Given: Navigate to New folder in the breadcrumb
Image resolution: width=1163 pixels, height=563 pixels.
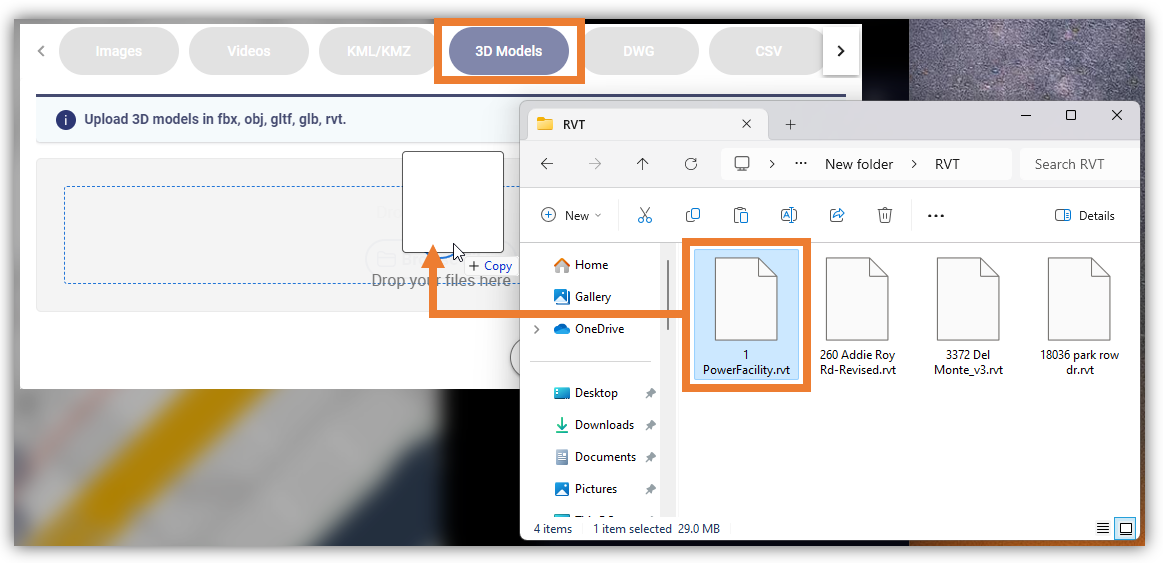Looking at the screenshot, I should pyautogui.click(x=859, y=164).
